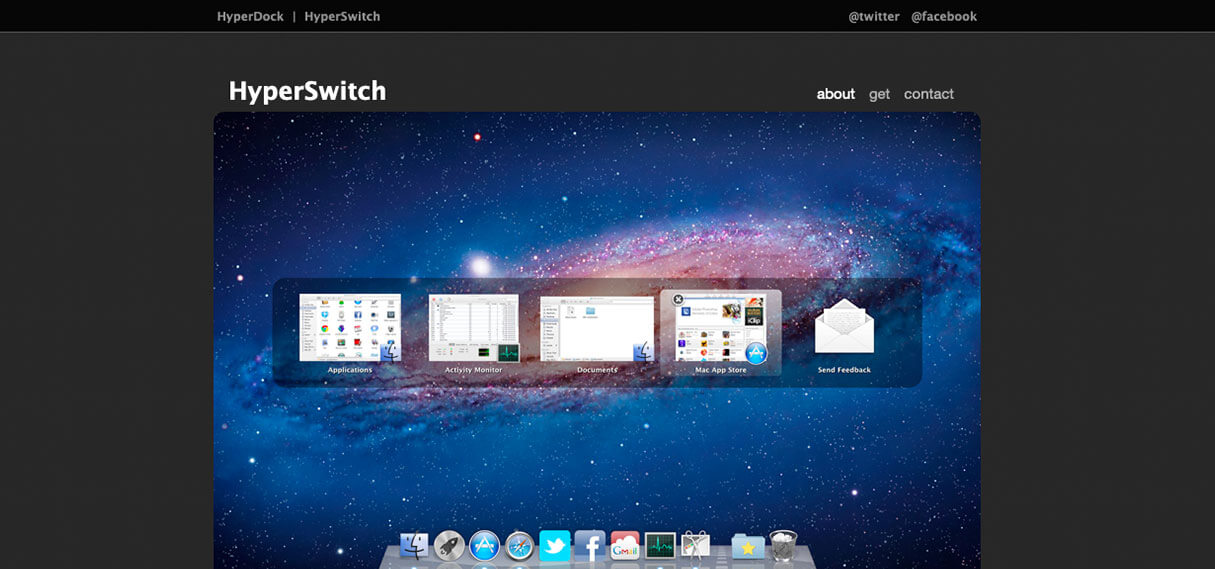Open Finder from the dock
1215x569 pixels.
414,545
